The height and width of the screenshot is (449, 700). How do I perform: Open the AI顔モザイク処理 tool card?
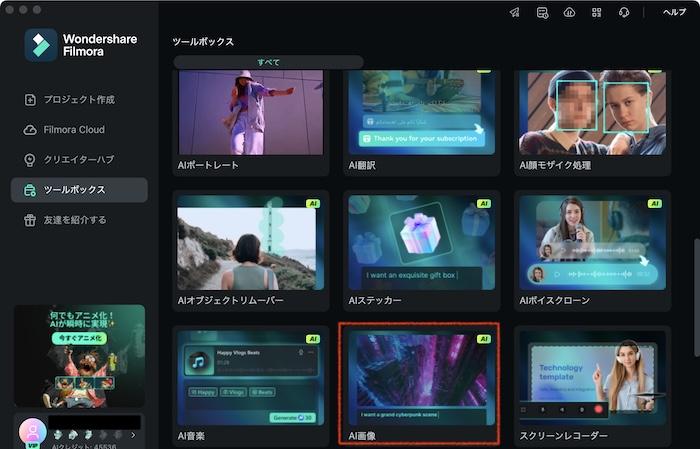592,121
